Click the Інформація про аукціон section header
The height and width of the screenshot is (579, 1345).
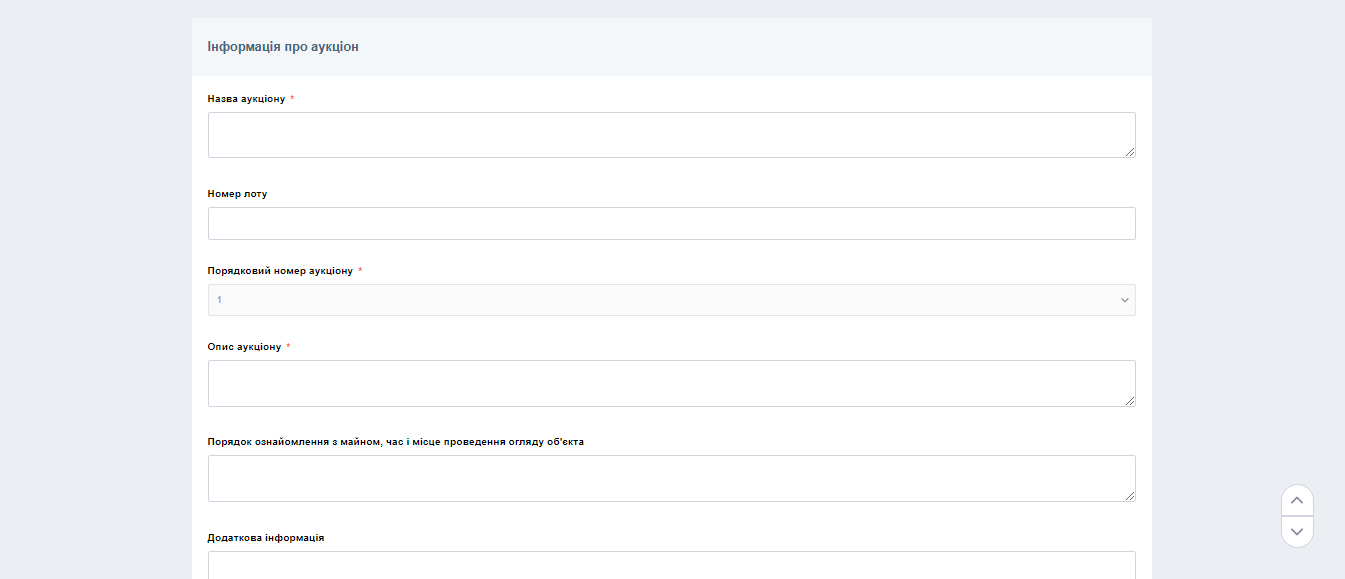pyautogui.click(x=283, y=47)
